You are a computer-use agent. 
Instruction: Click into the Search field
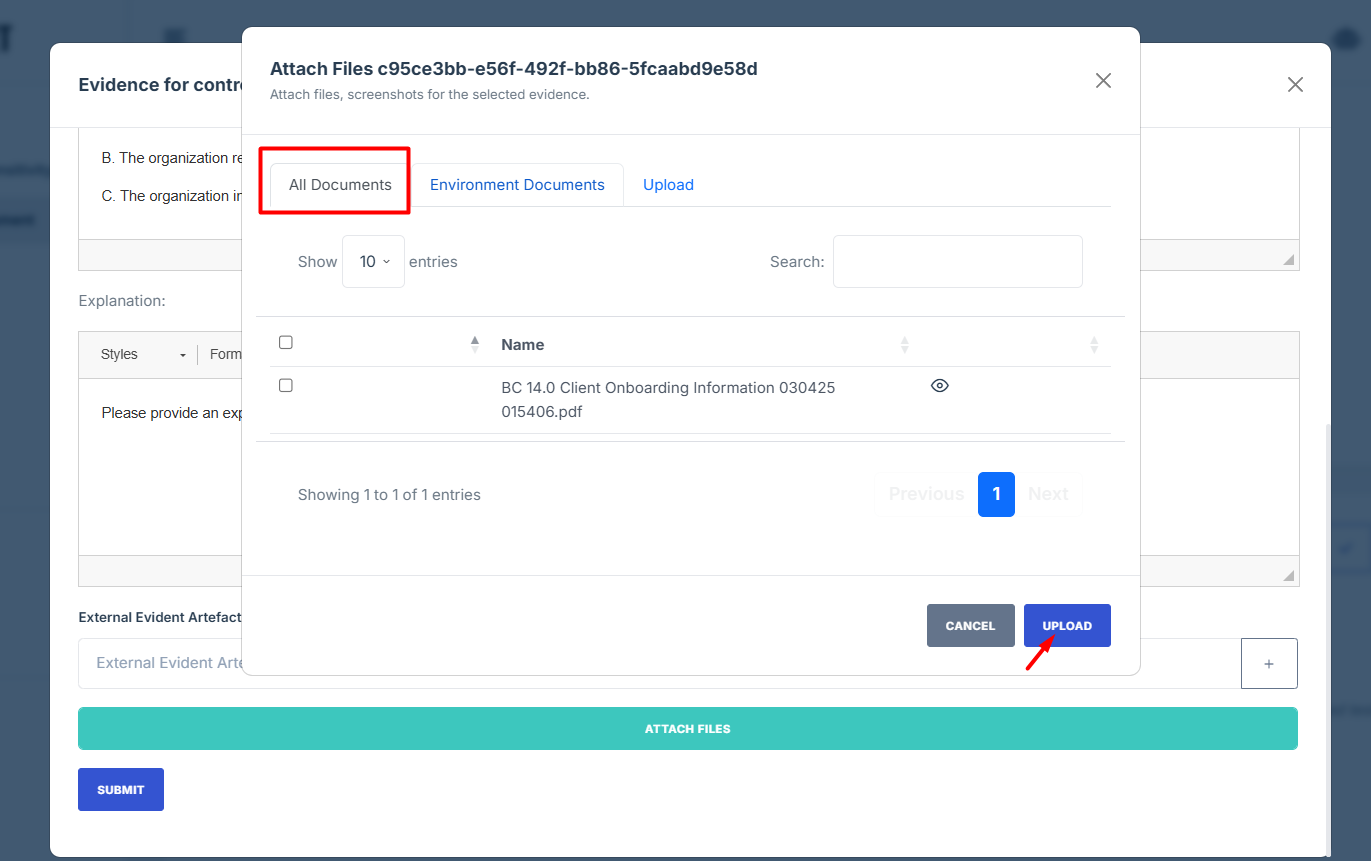point(957,262)
